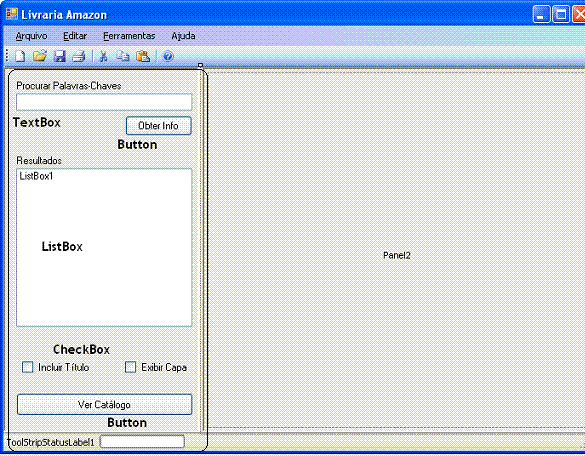585x456 pixels.
Task: Toggle the Exibir Capa checkbox
Action: tap(130, 367)
